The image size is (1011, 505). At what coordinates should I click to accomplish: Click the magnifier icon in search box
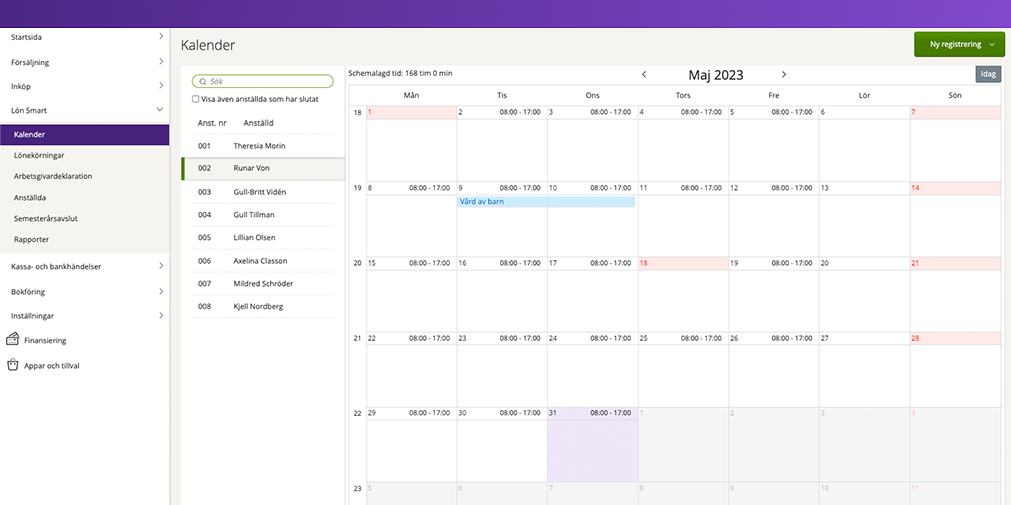(202, 82)
